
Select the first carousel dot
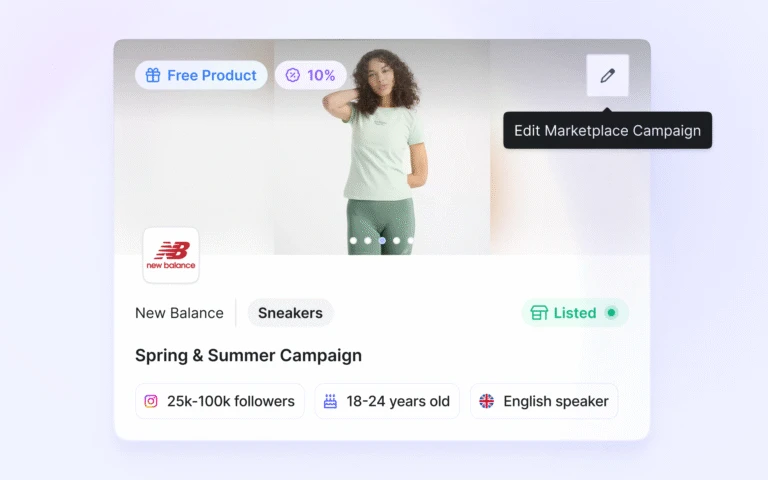pos(353,240)
